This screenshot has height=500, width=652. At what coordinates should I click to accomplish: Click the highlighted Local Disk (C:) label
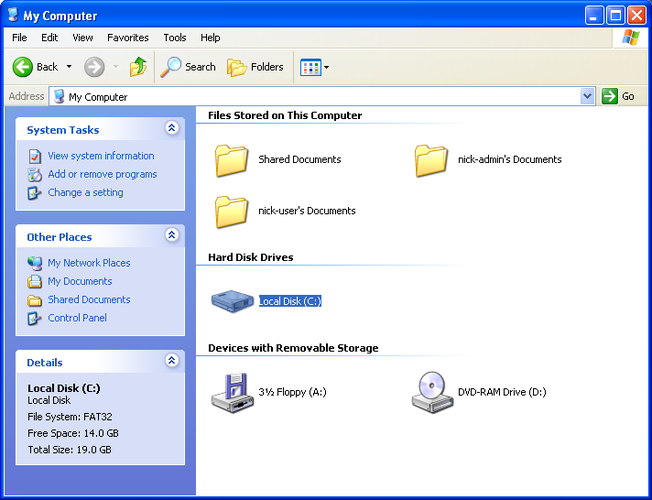(x=290, y=301)
